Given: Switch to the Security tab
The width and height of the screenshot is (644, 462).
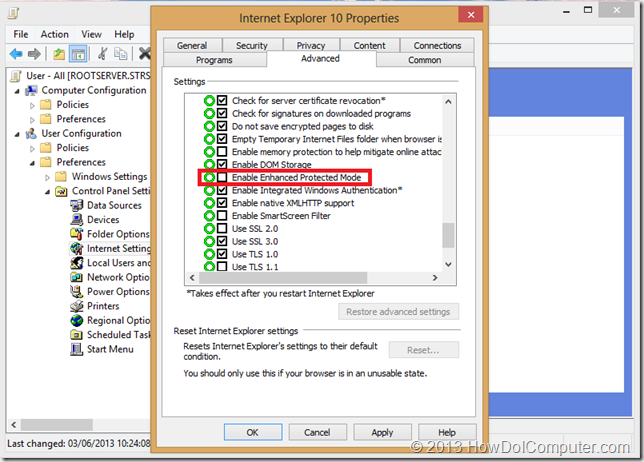Looking at the screenshot, I should 252,45.
